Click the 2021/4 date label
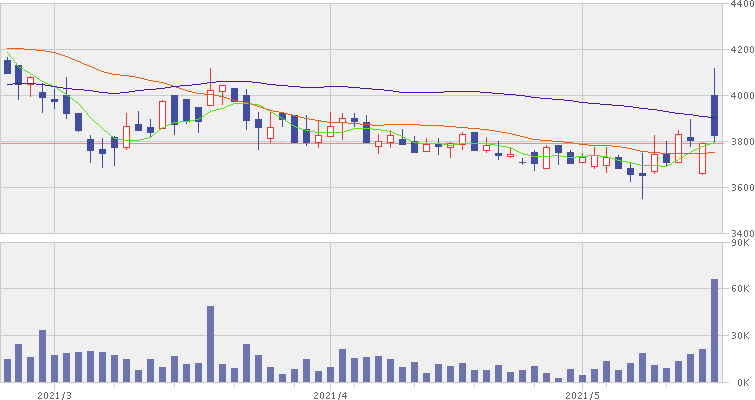755x400 pixels. coord(330,394)
